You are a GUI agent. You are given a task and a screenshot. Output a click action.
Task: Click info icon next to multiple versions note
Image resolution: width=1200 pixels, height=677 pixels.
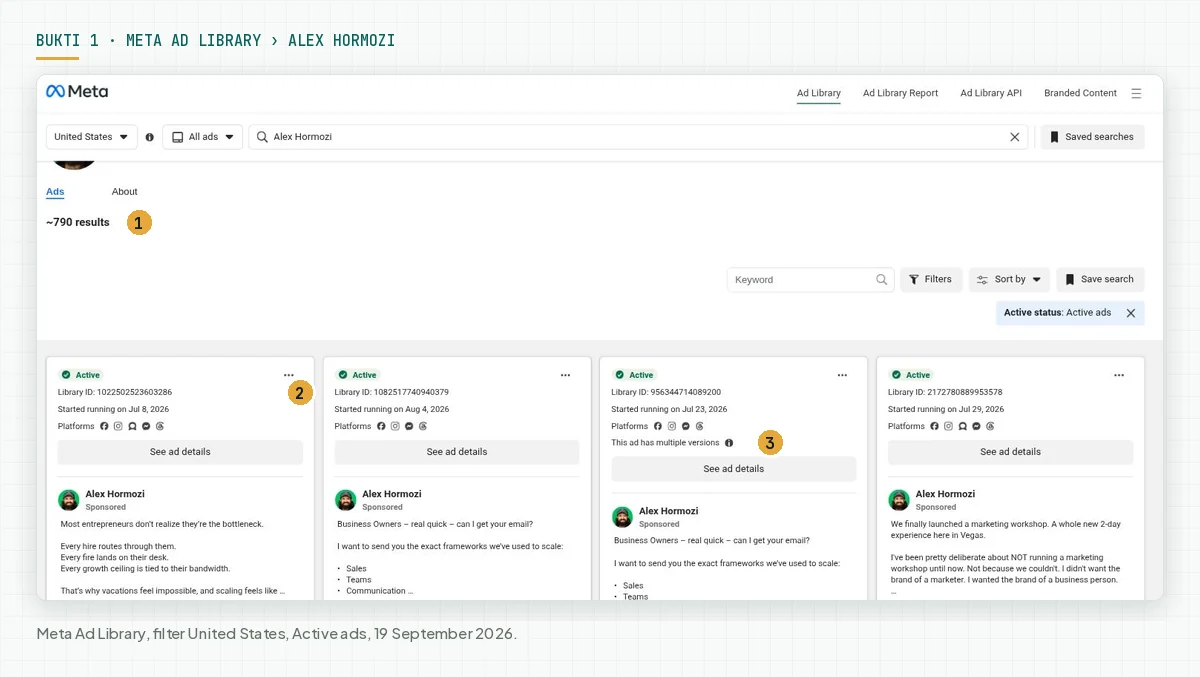pos(729,443)
